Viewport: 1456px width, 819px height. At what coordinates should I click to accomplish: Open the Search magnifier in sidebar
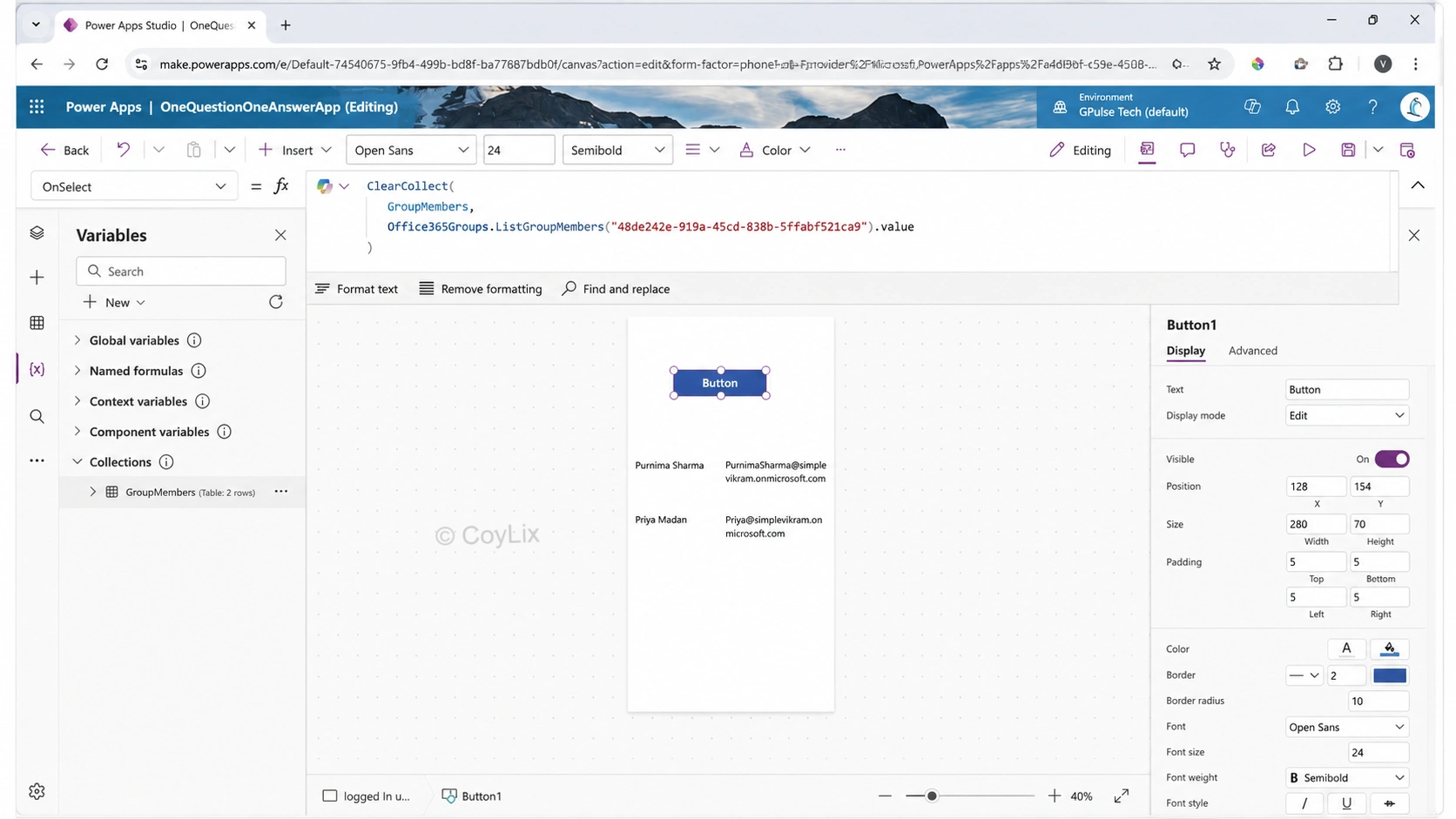click(37, 416)
